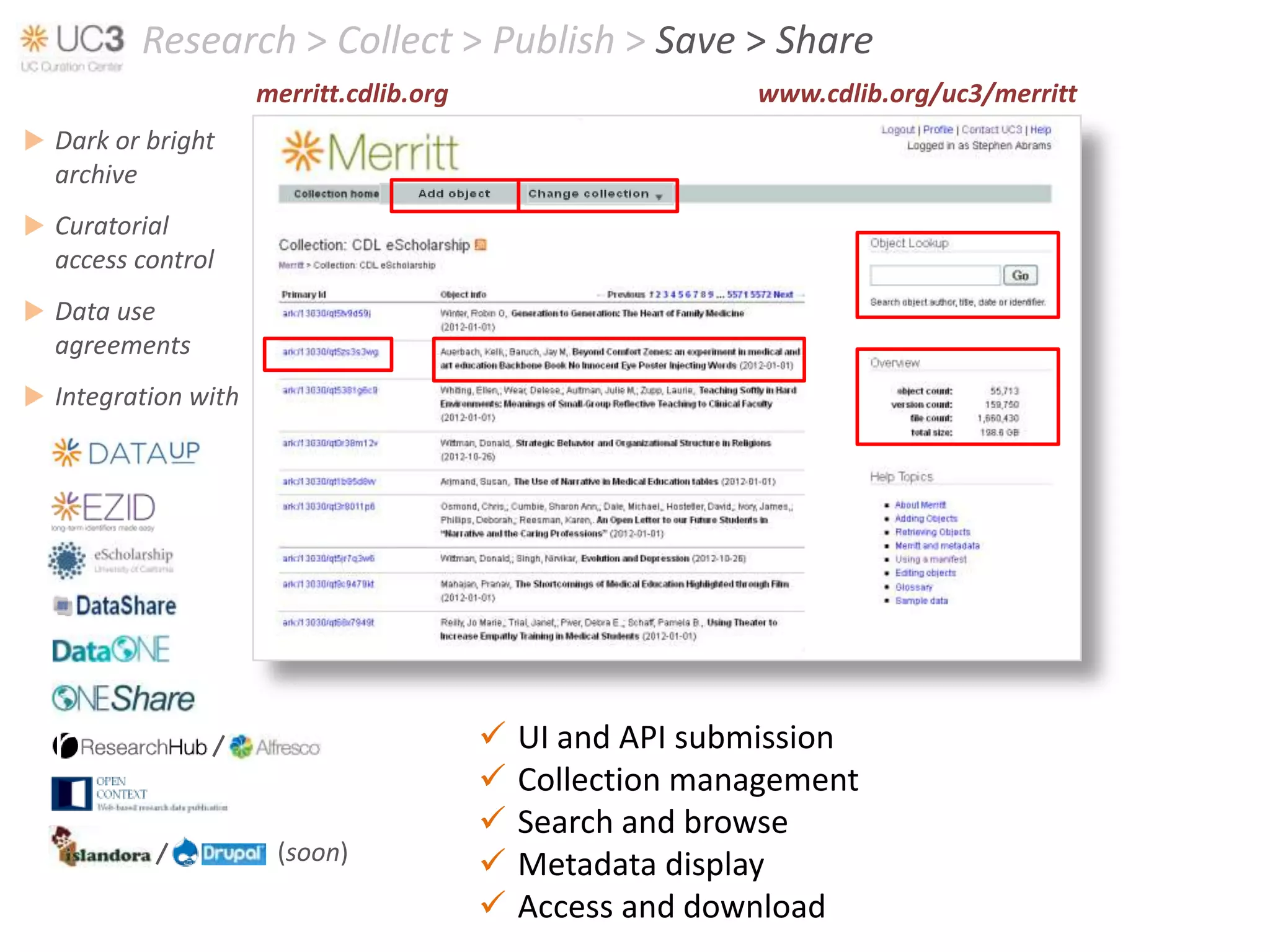Click the www.cdlib.org/uc3/merritt URL text

coord(917,94)
